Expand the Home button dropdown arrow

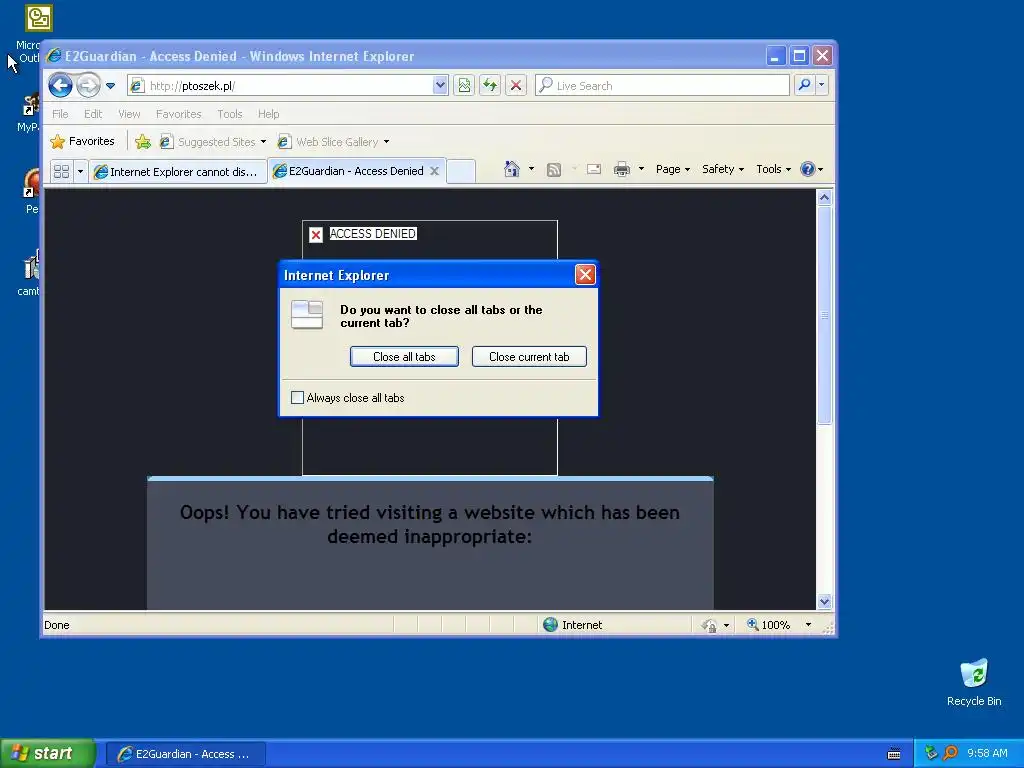tap(532, 169)
